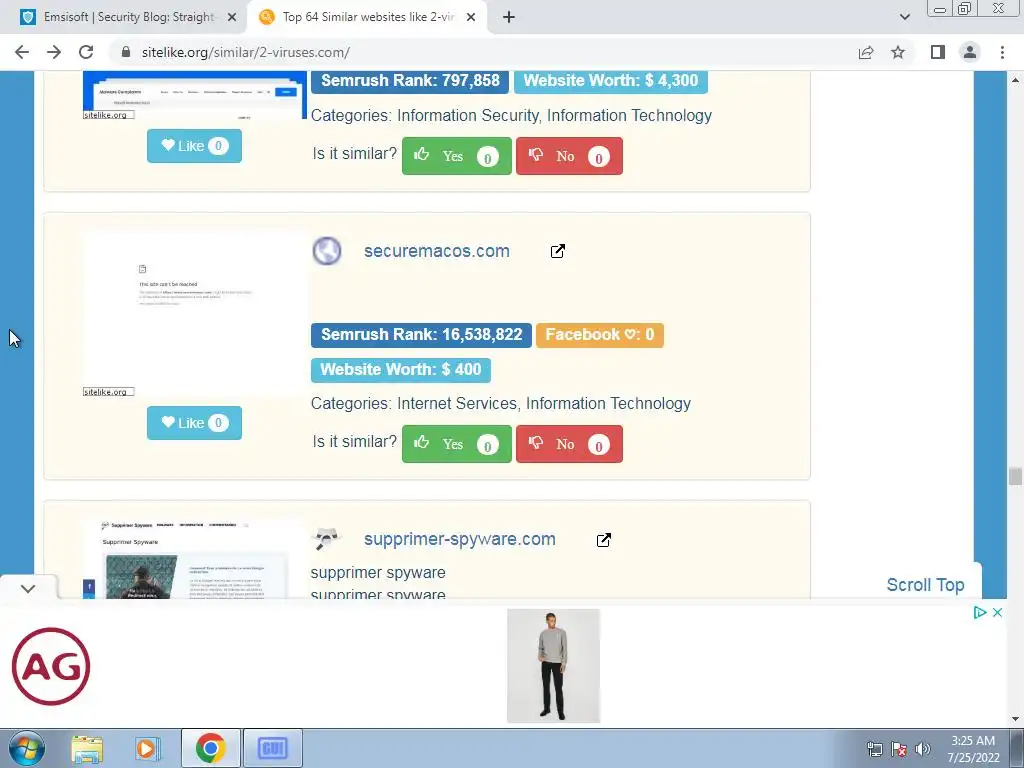1024x768 pixels.
Task: Vote Yes similar for securemacos.com
Action: [456, 444]
